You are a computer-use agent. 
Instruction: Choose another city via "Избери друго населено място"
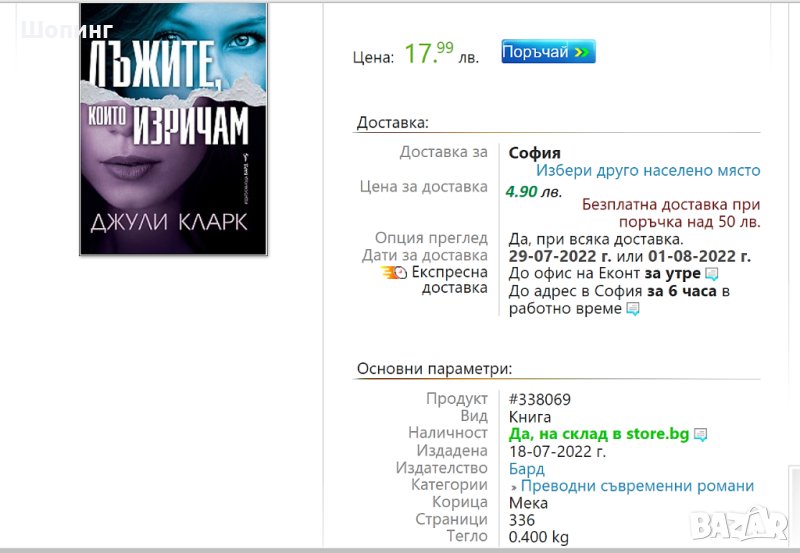pyautogui.click(x=648, y=171)
